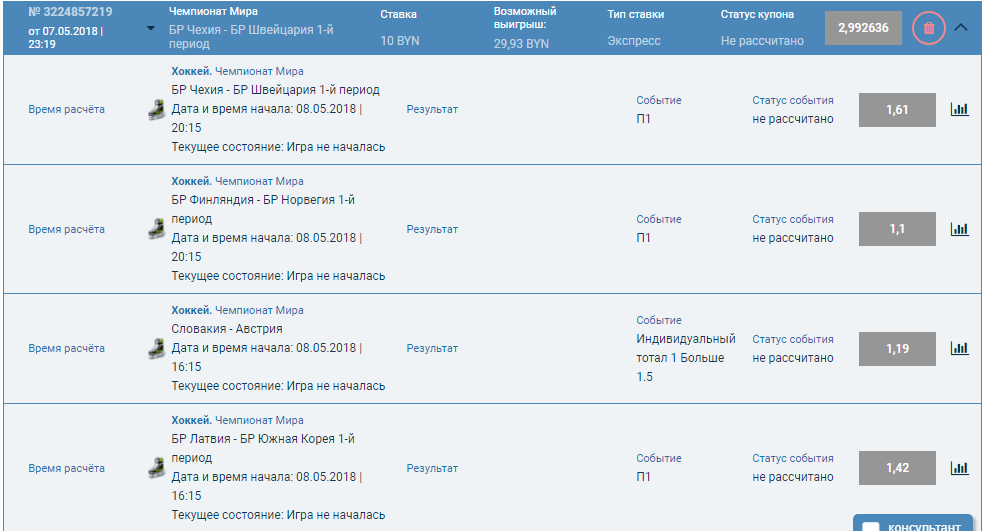Image resolution: width=986 pixels, height=531 pixels.
Task: Click Время расчёта in the Латвия - Южная Корея row
Action: click(x=66, y=468)
